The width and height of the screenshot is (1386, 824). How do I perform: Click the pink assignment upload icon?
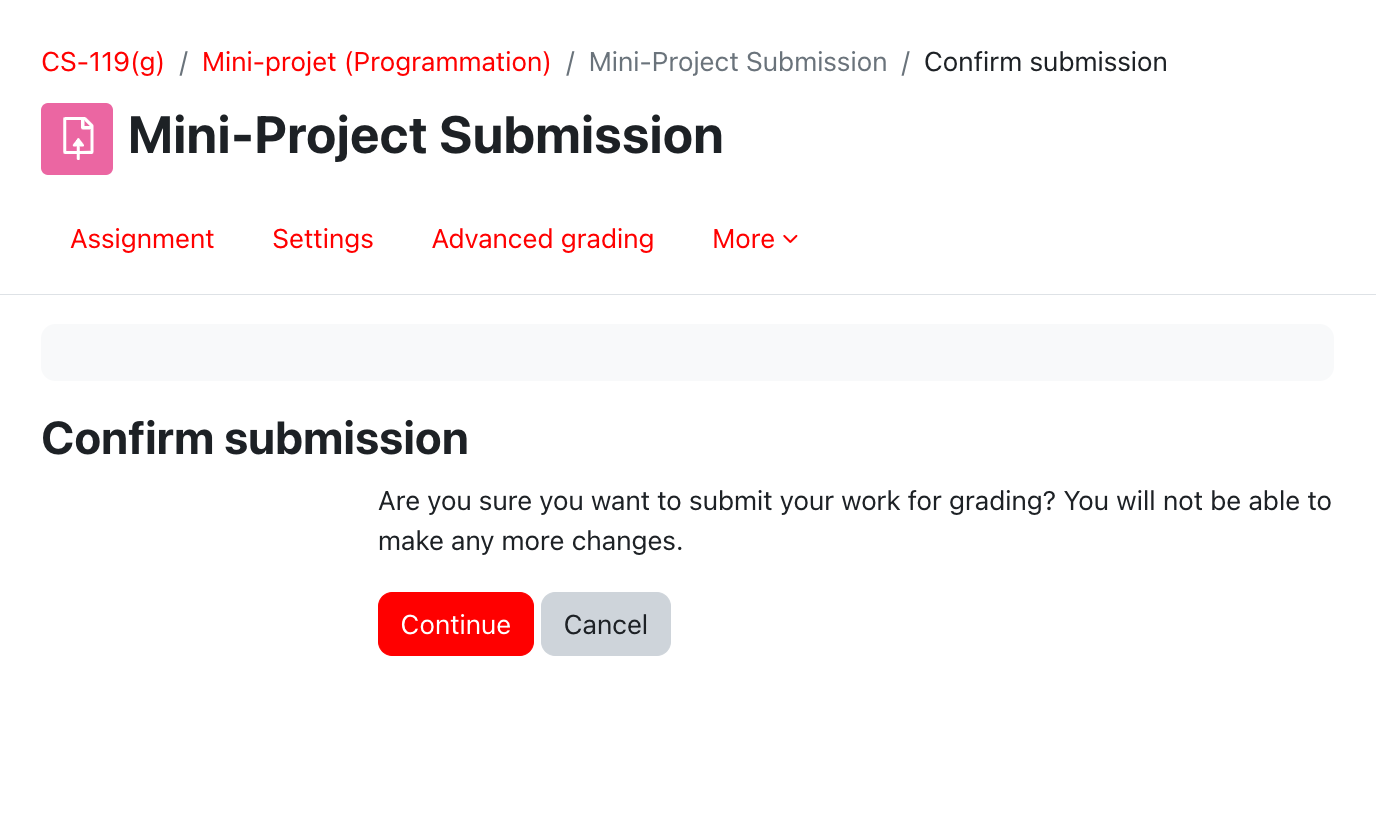pyautogui.click(x=77, y=139)
